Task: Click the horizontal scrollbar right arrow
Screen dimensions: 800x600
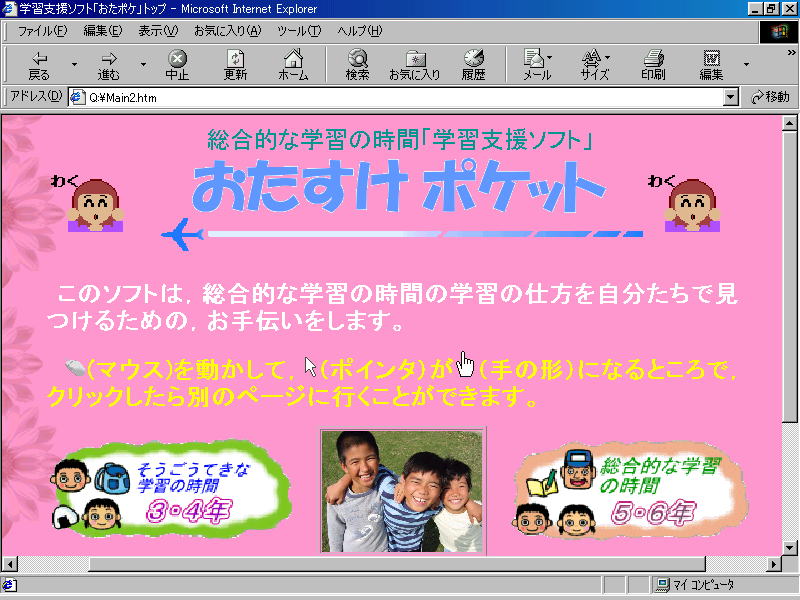Action: tap(774, 564)
